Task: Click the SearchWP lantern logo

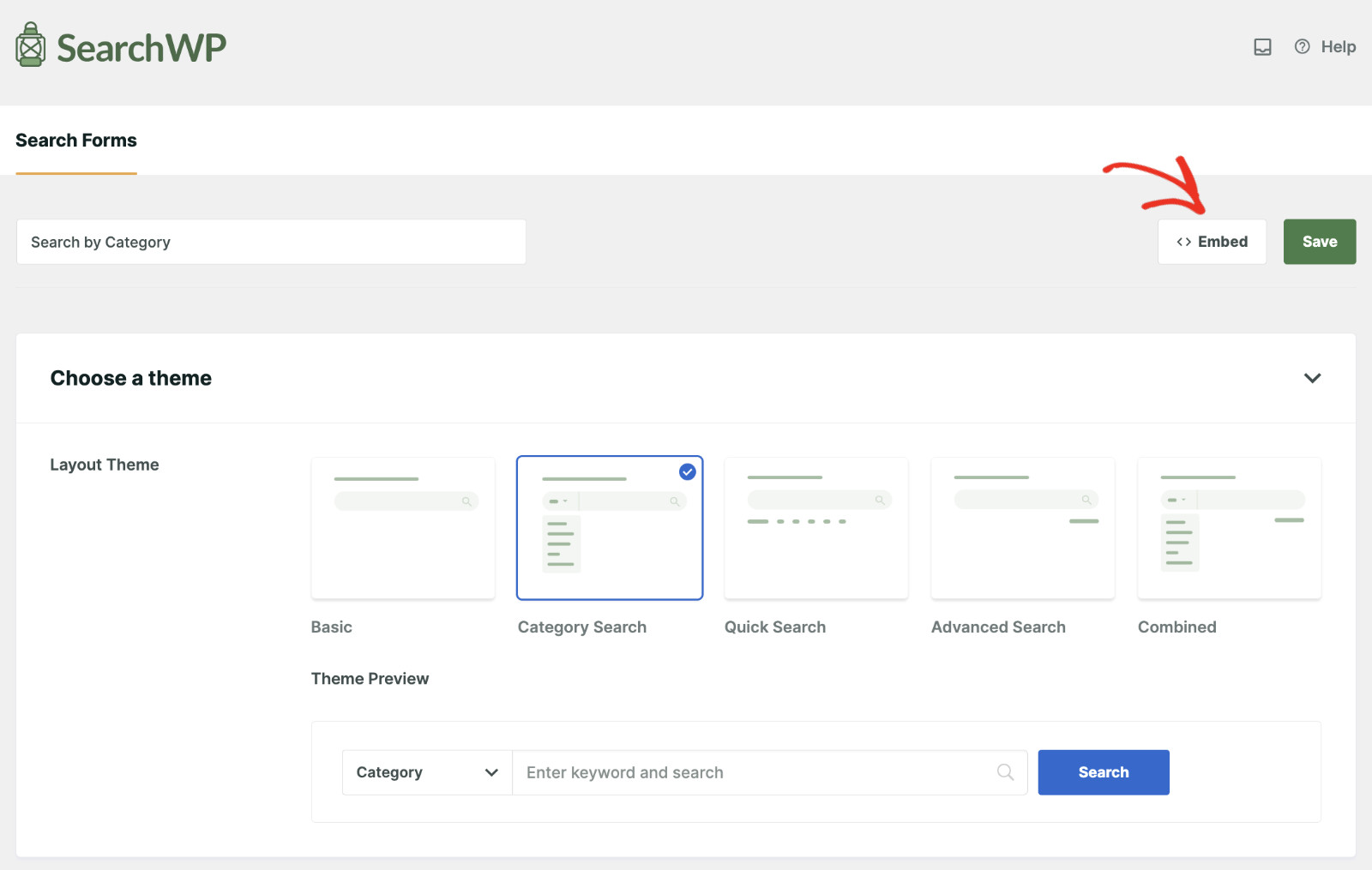Action: click(29, 44)
